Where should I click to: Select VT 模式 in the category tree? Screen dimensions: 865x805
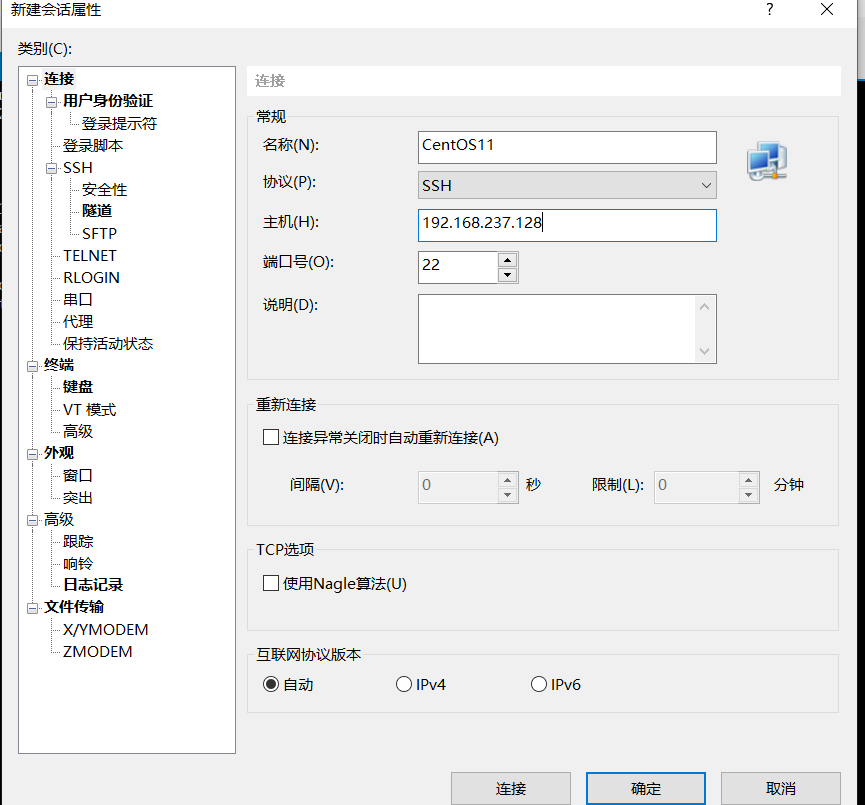pos(89,410)
